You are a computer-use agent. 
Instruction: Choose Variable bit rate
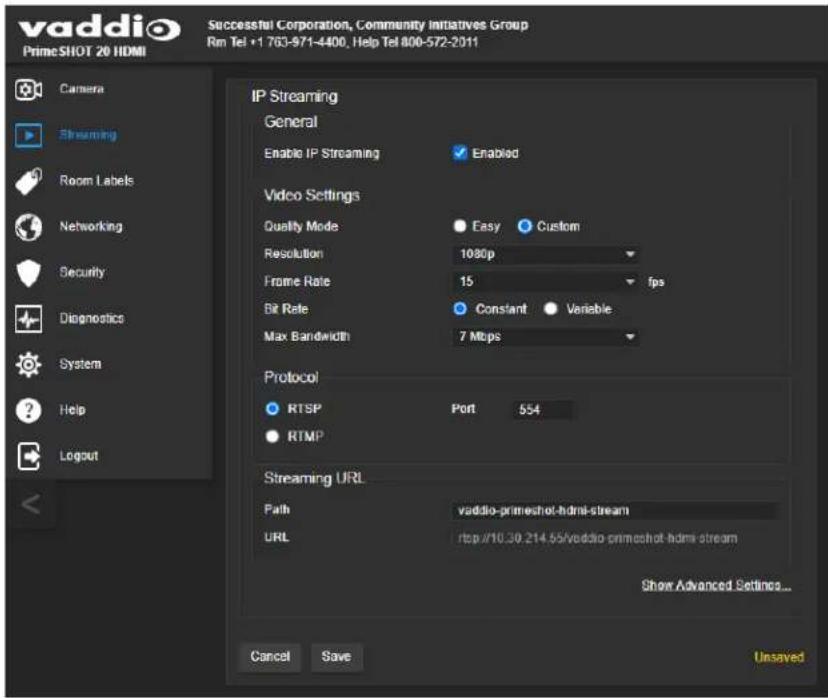(550, 309)
